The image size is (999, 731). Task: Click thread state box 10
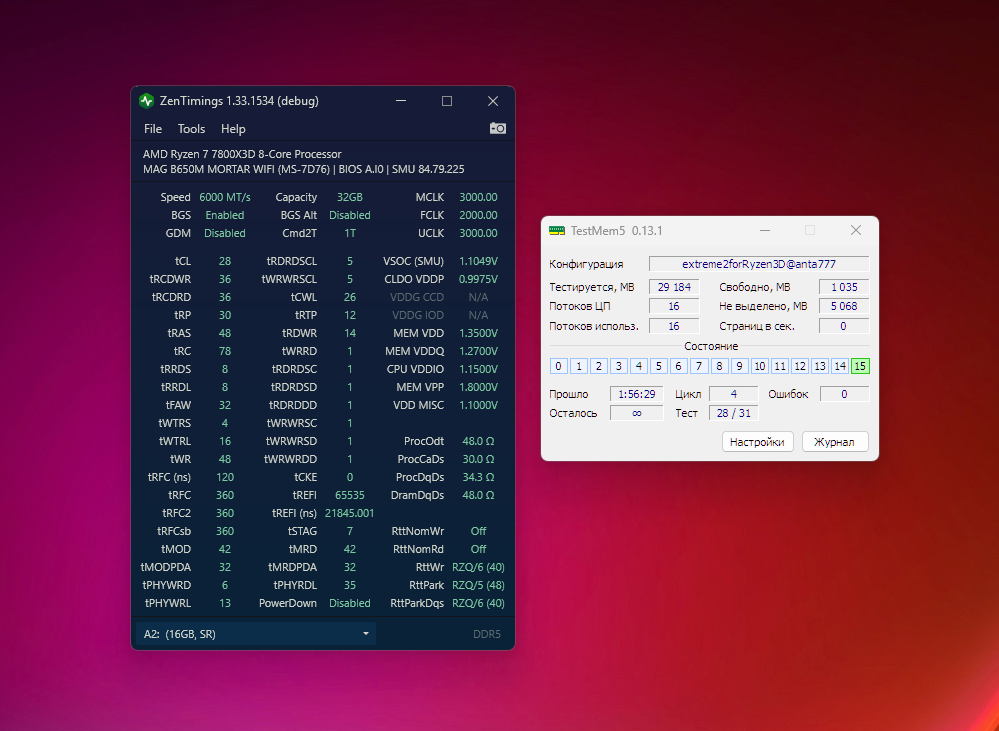tap(759, 366)
